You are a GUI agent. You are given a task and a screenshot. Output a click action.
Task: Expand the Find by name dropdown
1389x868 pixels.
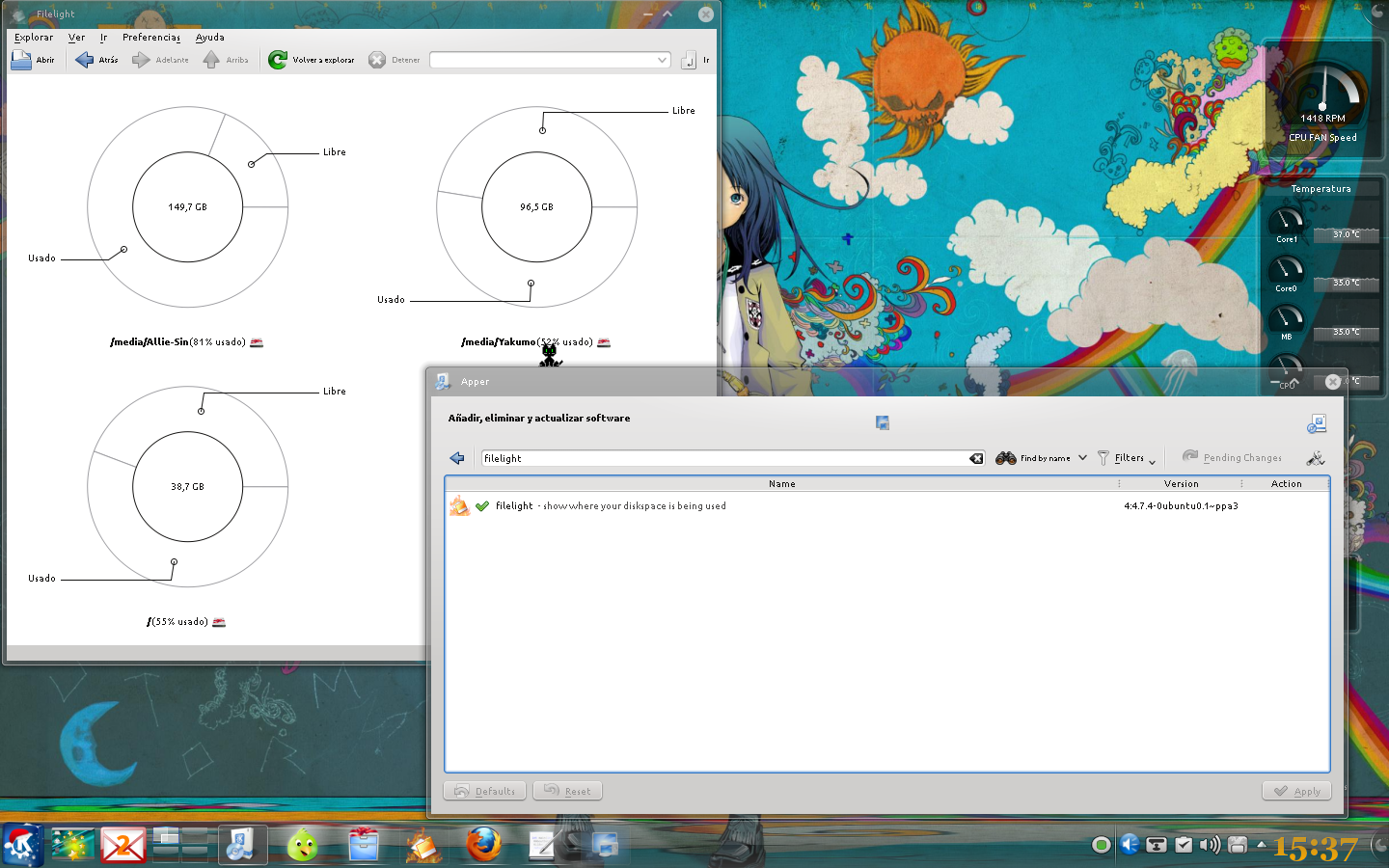pos(1083,457)
